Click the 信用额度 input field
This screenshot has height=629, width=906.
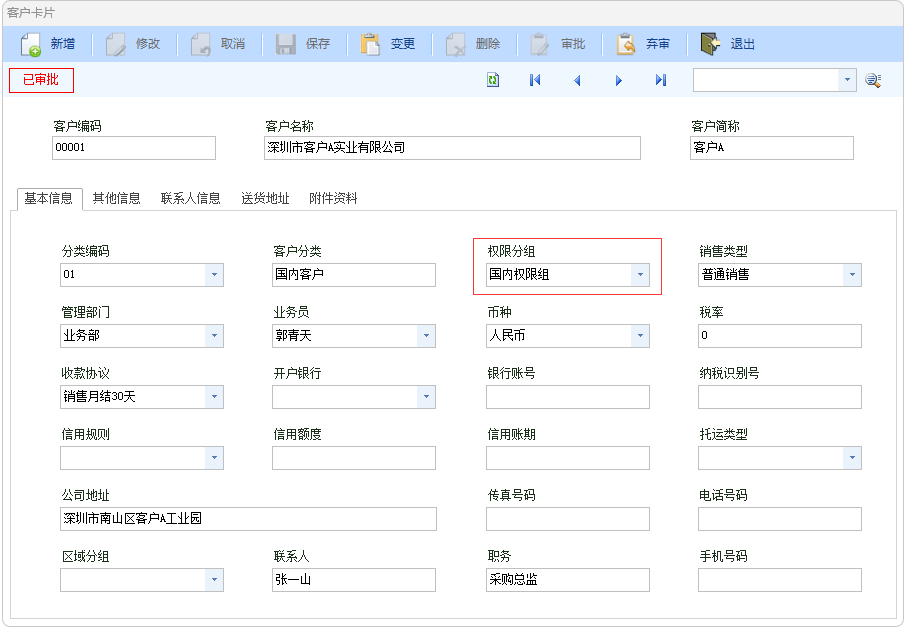[354, 458]
